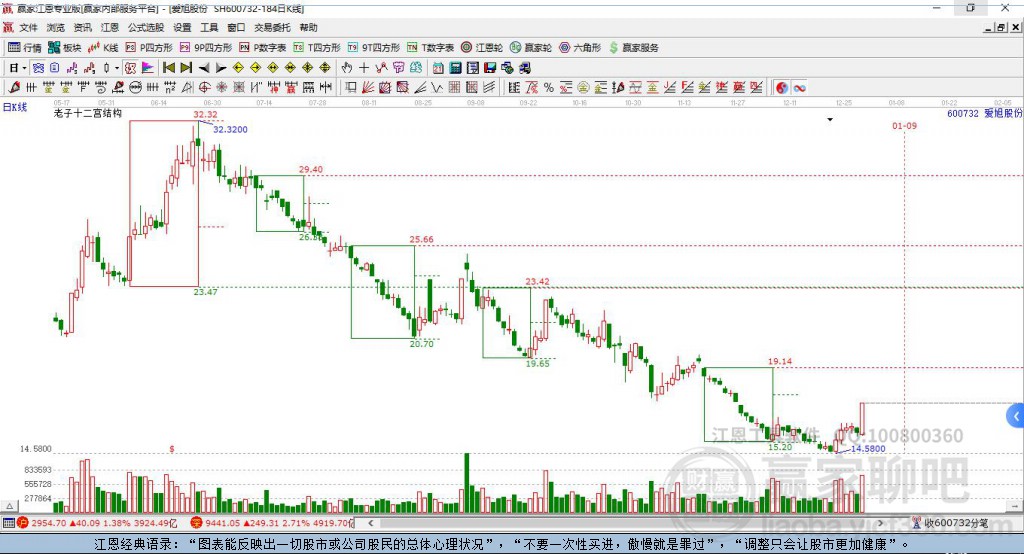Open the 9P四方形 tool
The width and height of the screenshot is (1024, 554).
[206, 48]
